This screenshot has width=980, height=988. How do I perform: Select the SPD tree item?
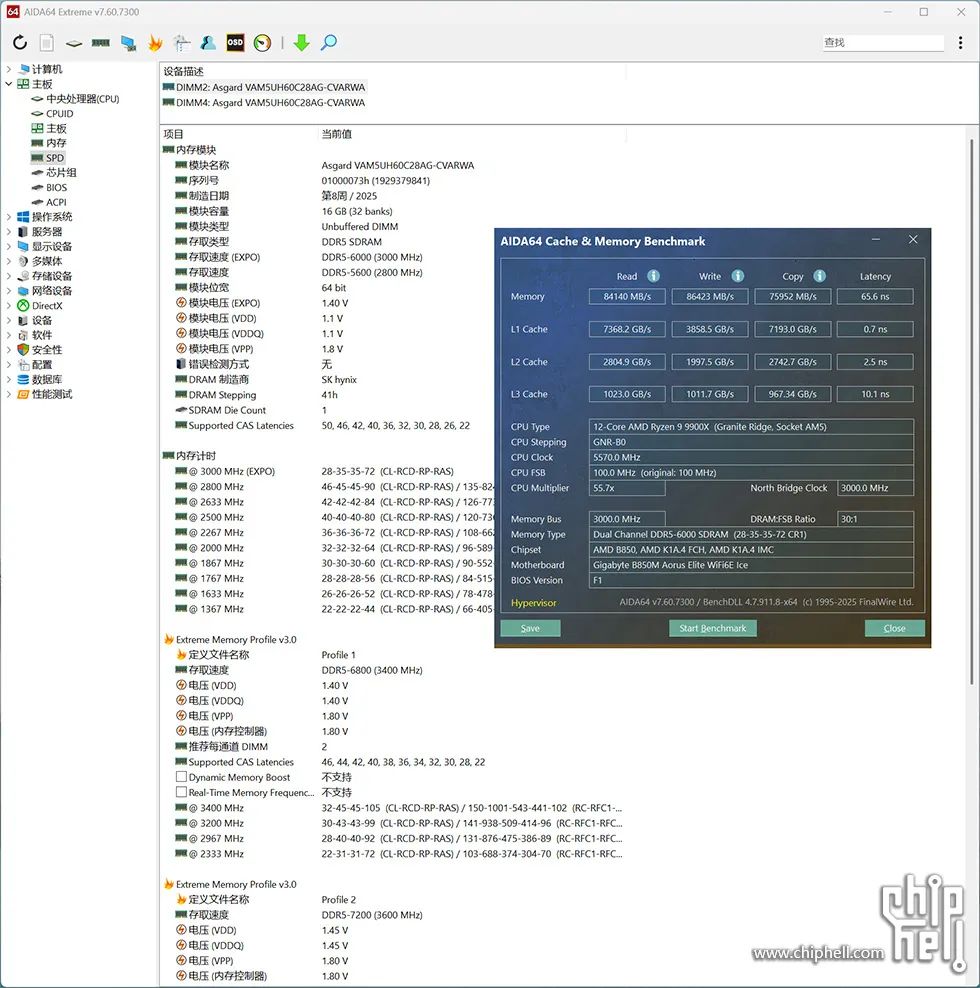pyautogui.click(x=48, y=158)
